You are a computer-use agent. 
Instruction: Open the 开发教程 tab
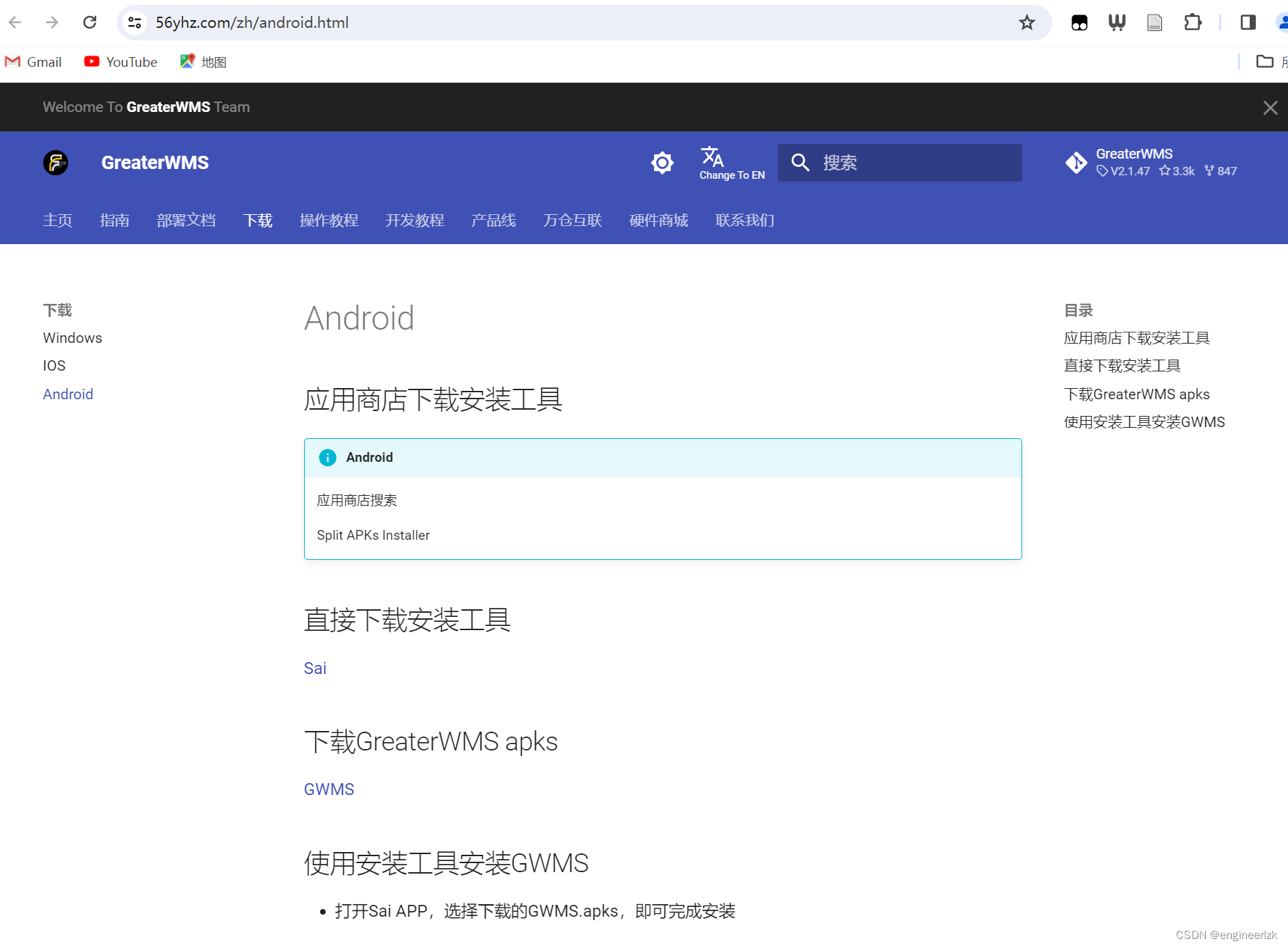click(x=415, y=220)
